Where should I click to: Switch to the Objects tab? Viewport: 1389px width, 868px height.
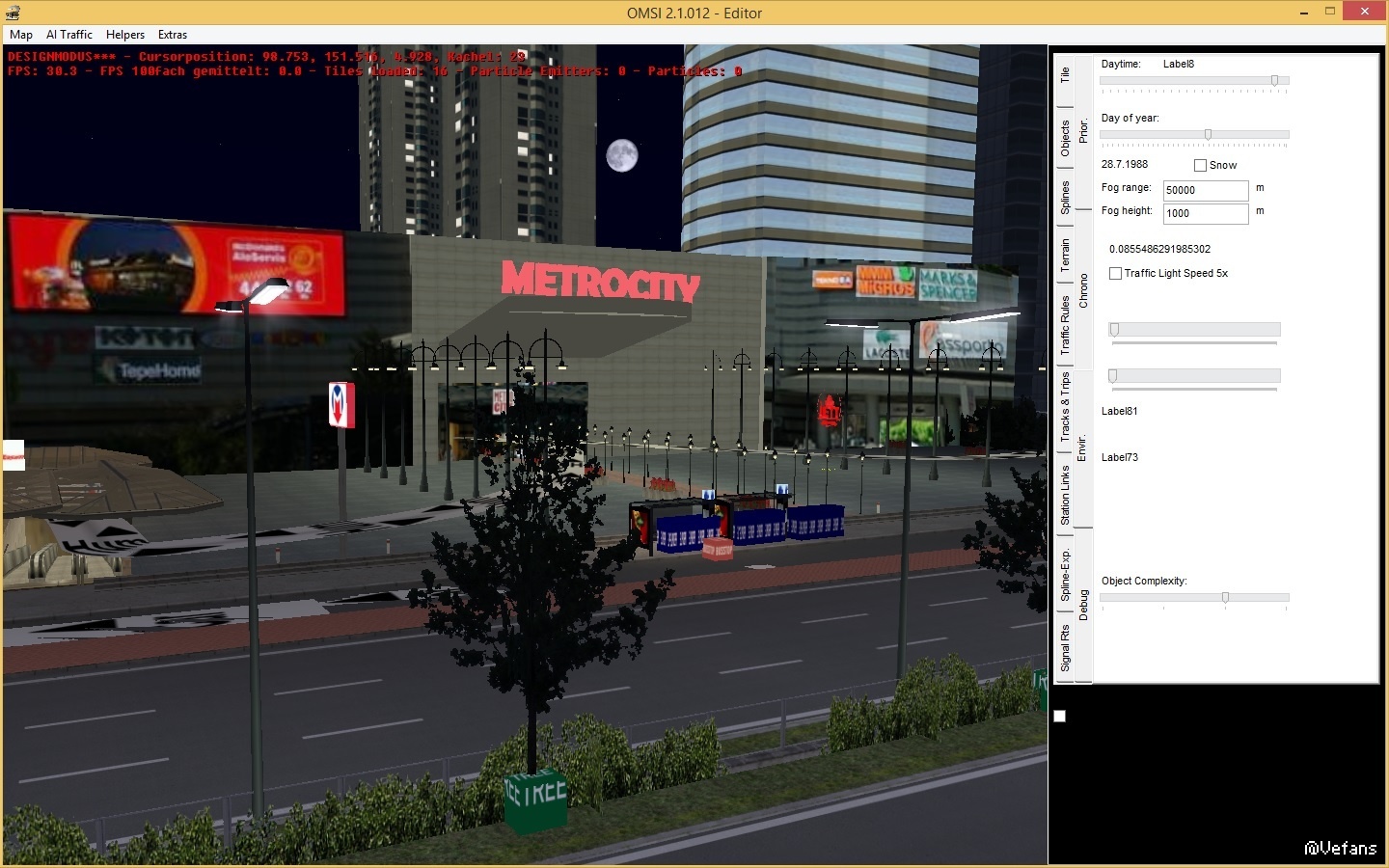(1065, 138)
